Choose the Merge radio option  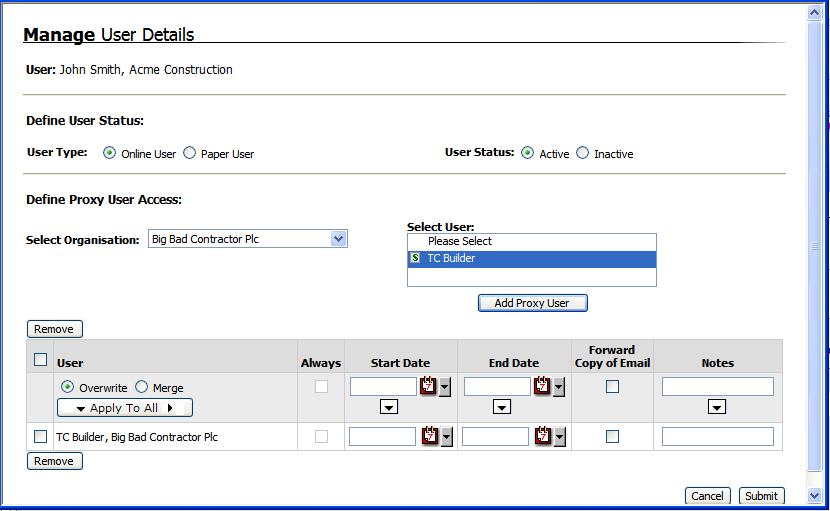click(x=141, y=387)
